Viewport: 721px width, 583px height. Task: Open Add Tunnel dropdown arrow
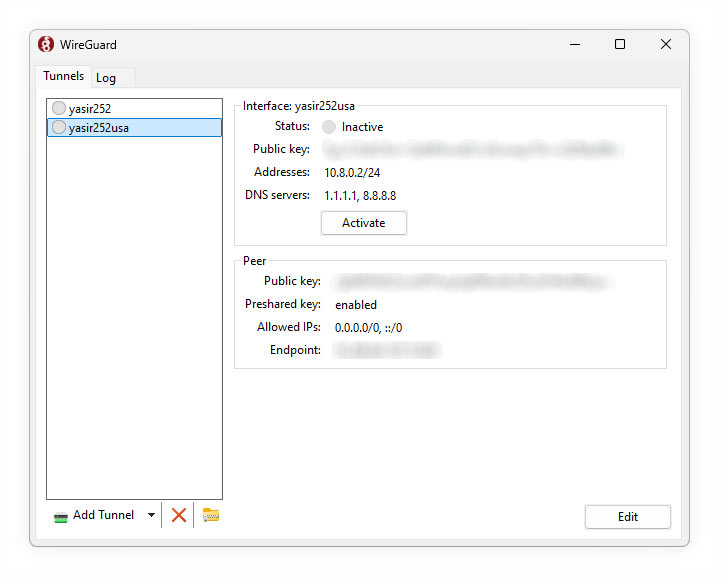[151, 515]
